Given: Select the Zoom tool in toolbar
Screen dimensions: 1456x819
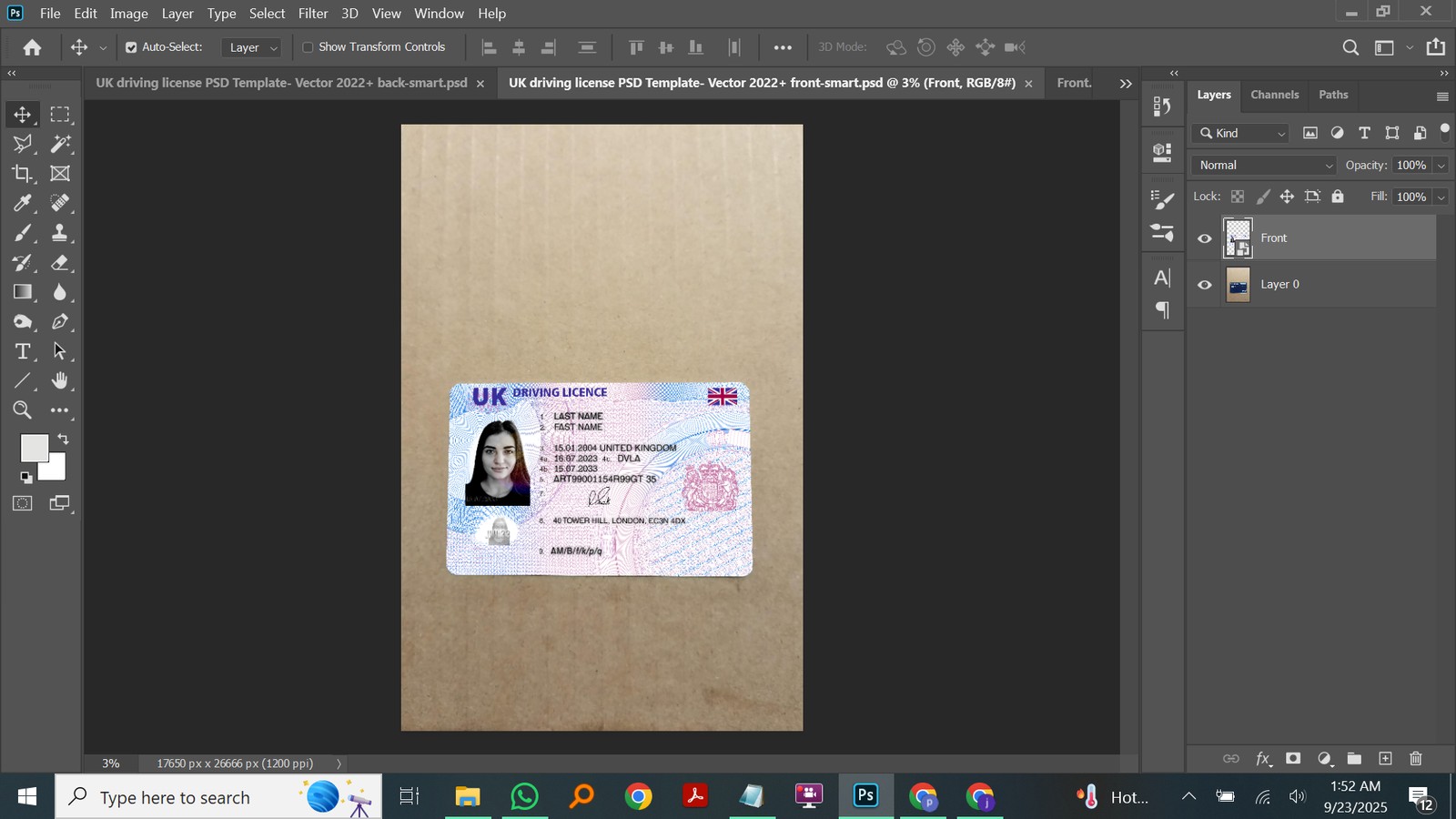Looking at the screenshot, I should coord(22,410).
